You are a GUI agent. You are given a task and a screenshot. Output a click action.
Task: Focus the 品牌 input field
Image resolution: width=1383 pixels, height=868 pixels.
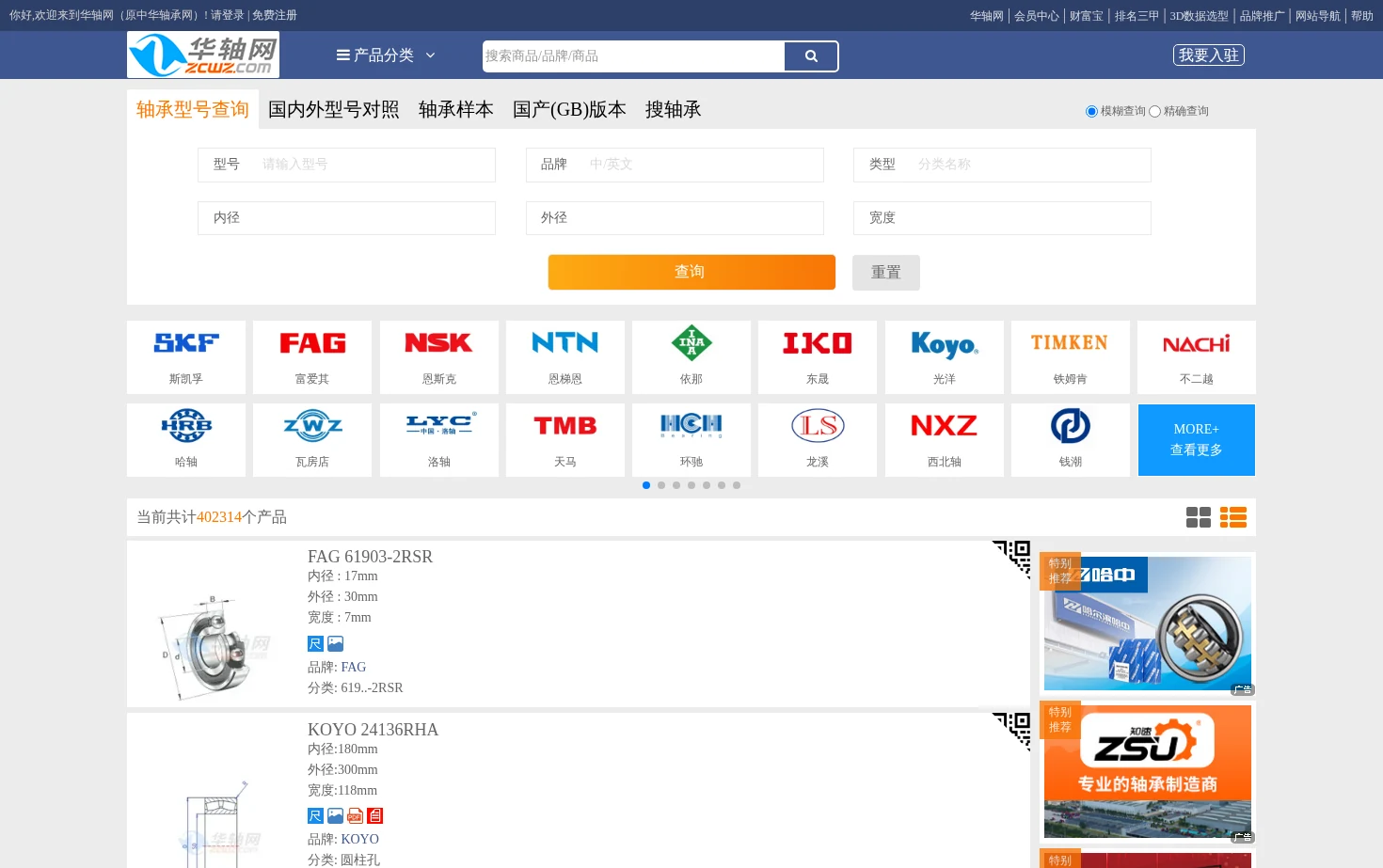675,165
